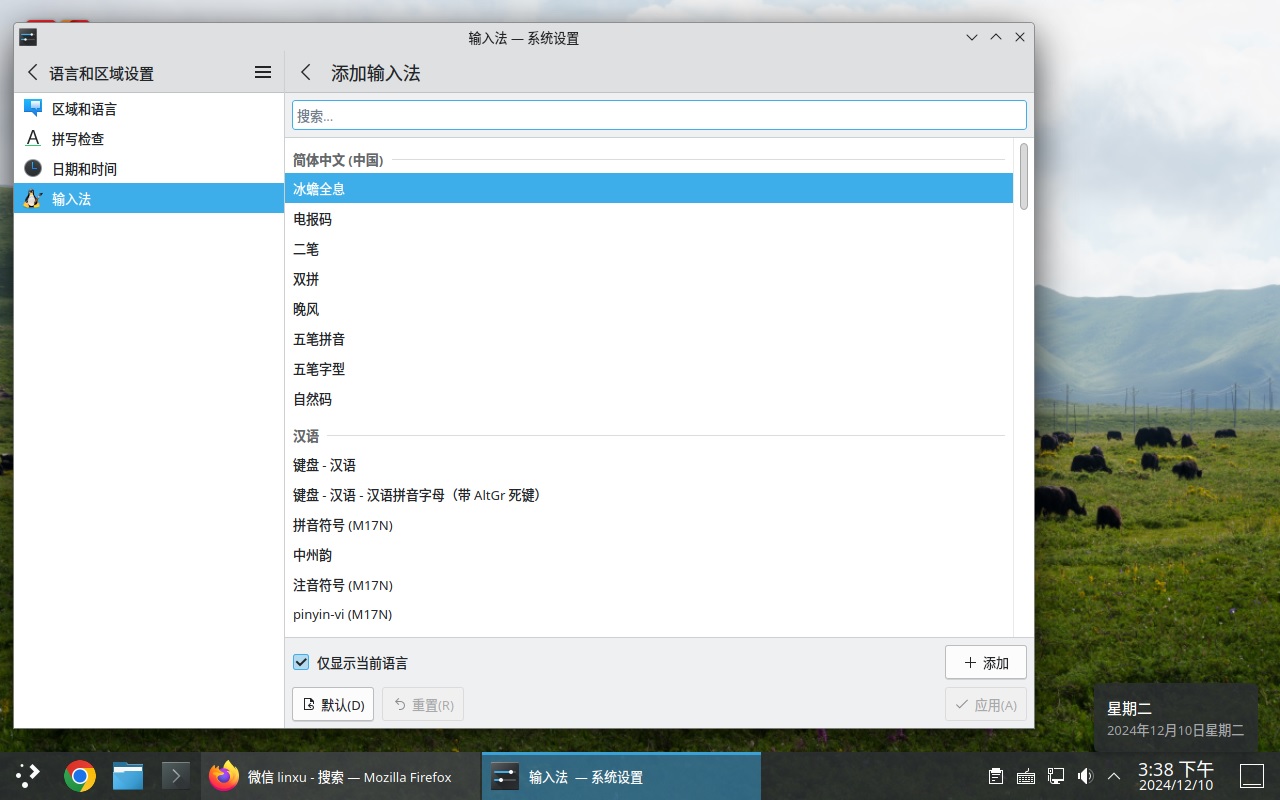Viewport: 1280px width, 800px height.
Task: Click the 添加 button
Action: click(985, 662)
